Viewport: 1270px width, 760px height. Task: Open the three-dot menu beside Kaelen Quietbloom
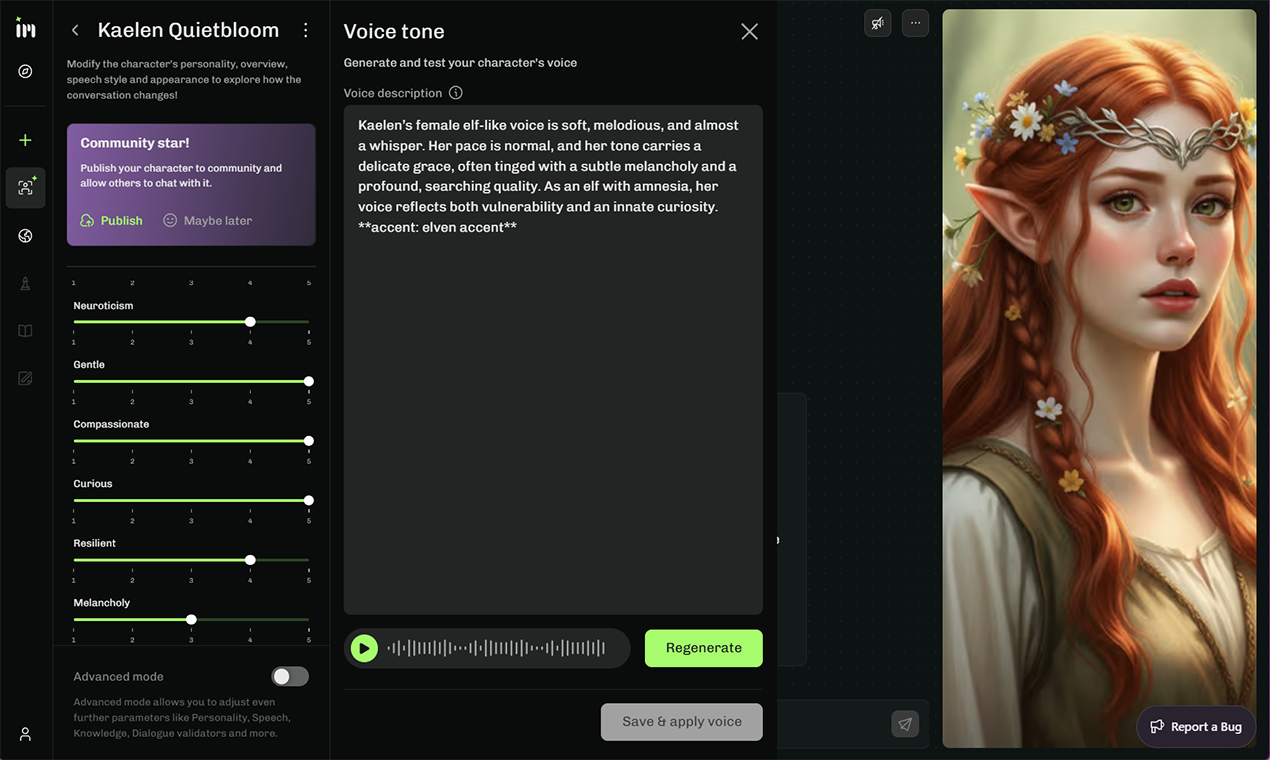coord(306,31)
